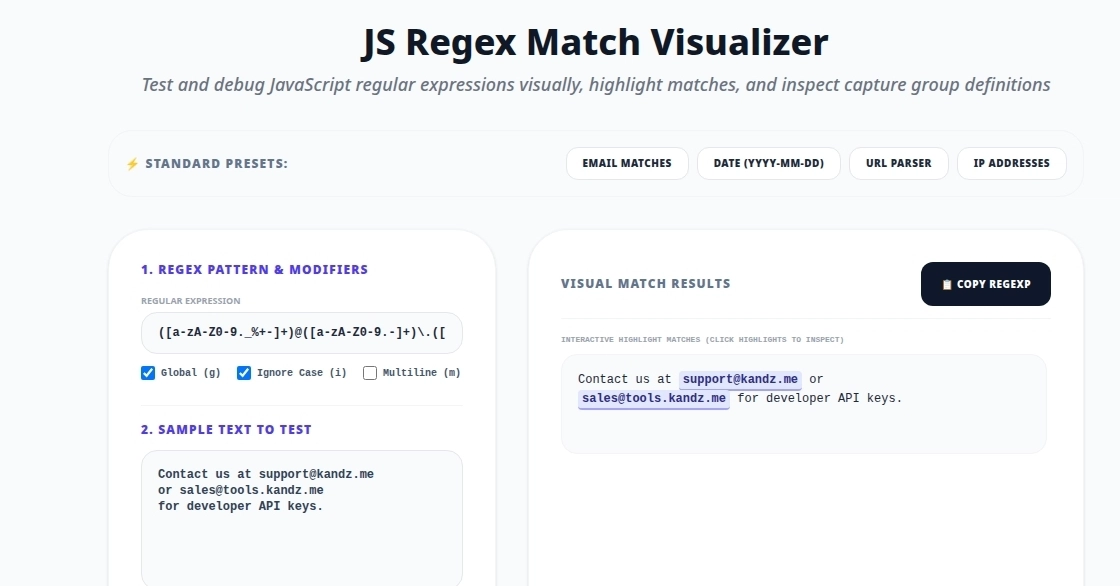Click inside the sample text textarea
The width and height of the screenshot is (1120, 586).
(x=301, y=518)
